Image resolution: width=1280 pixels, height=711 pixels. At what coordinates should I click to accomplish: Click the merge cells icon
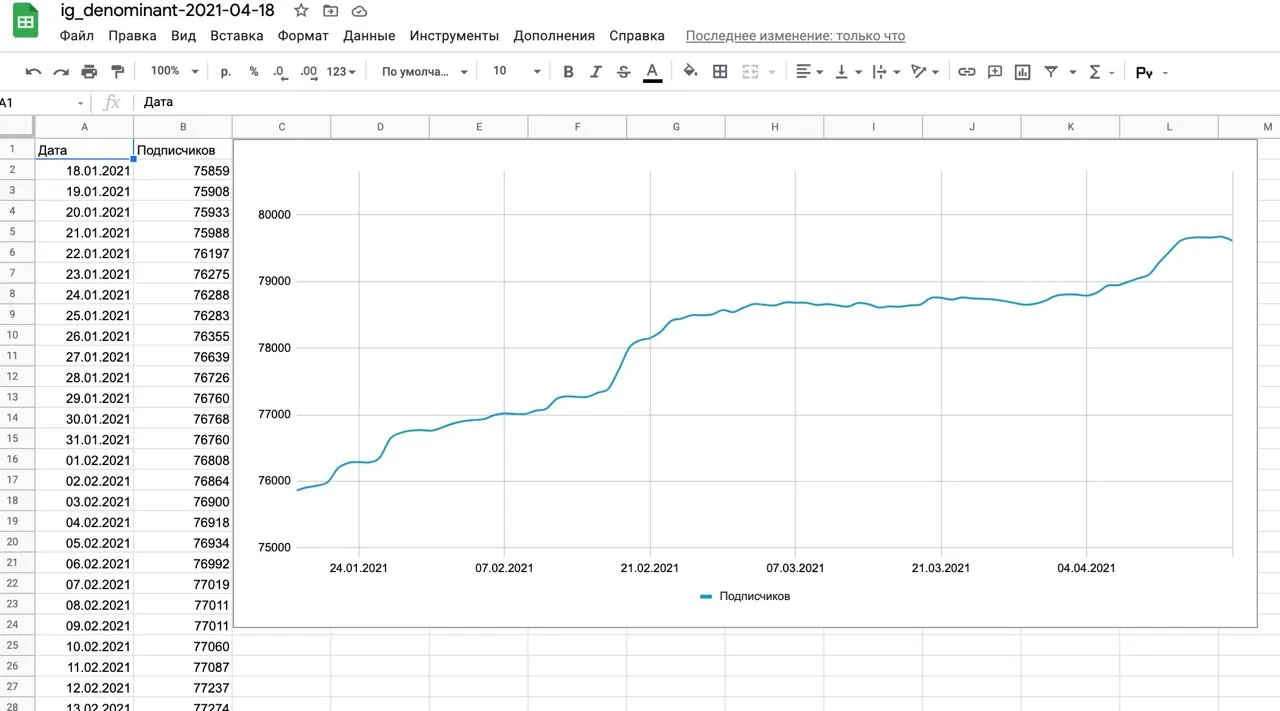(750, 72)
